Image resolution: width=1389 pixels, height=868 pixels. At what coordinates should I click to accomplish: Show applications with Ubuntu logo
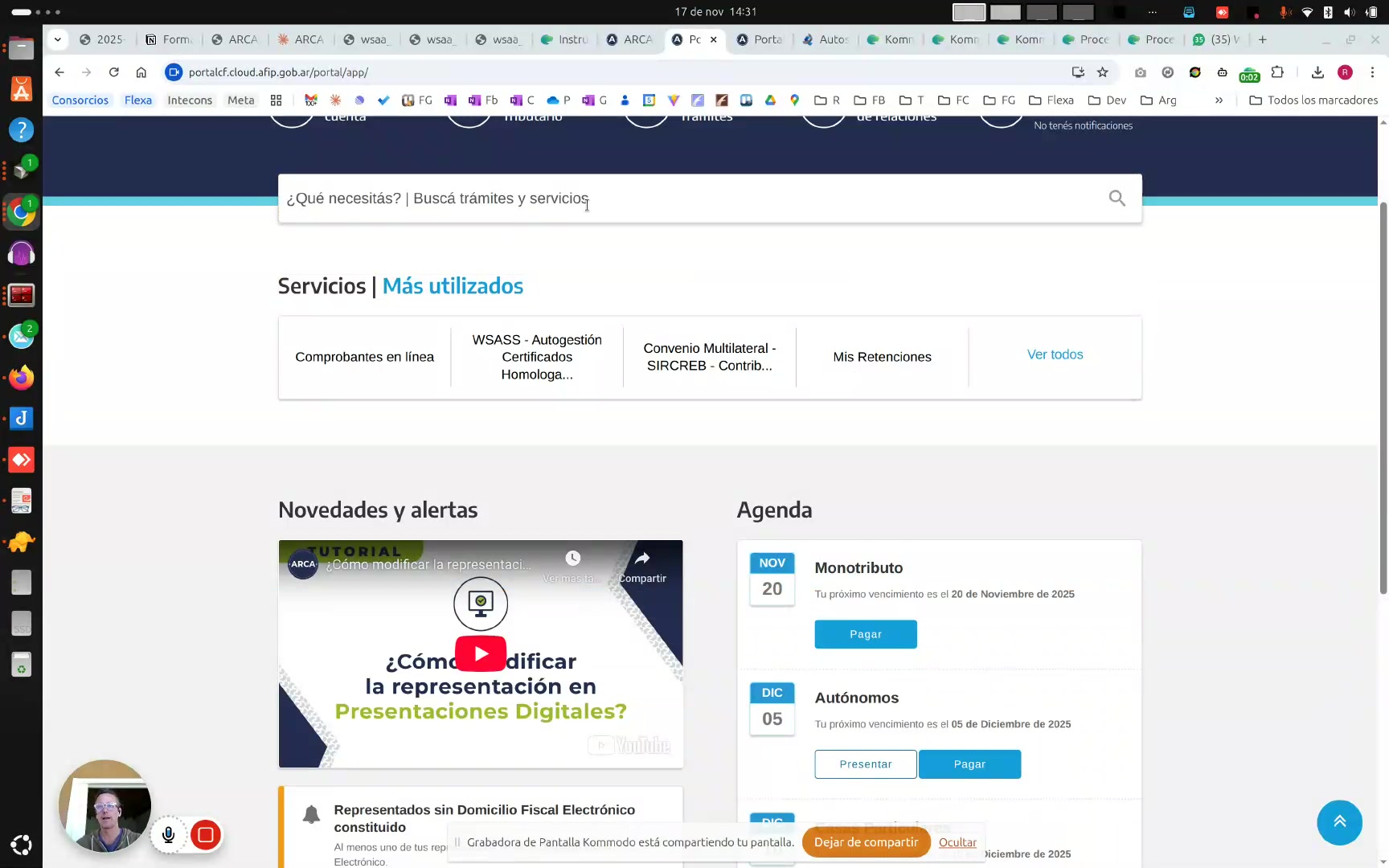pos(22,845)
